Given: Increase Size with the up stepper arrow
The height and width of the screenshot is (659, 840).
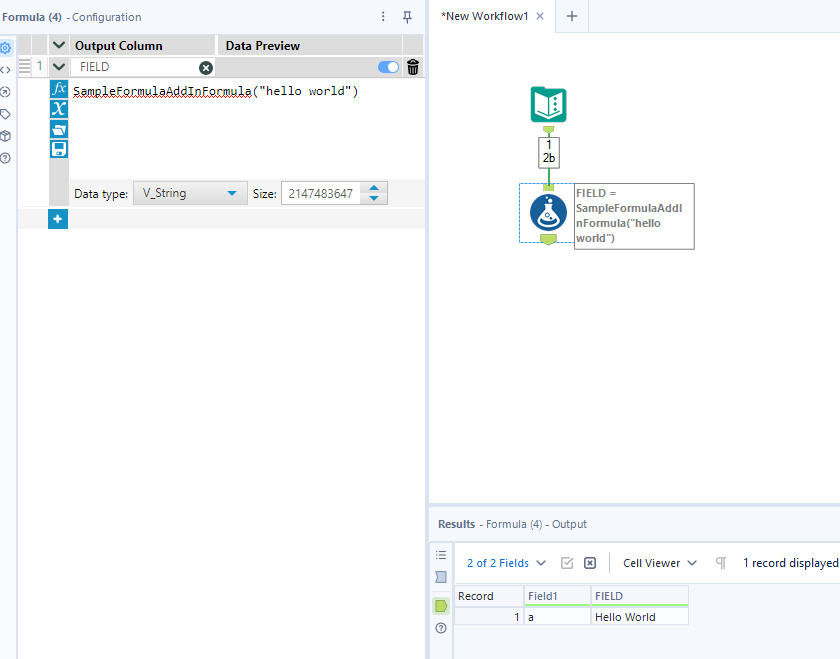Looking at the screenshot, I should pos(374,188).
